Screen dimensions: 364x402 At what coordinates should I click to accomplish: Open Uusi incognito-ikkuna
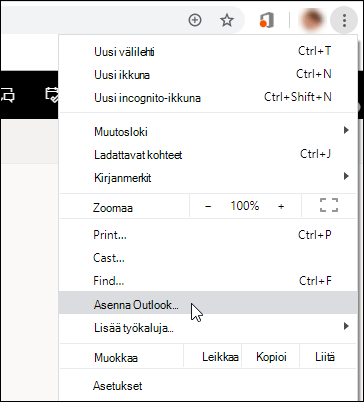pyautogui.click(x=208, y=97)
